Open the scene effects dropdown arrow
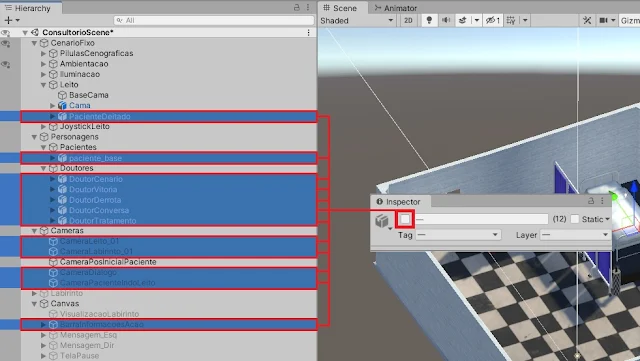Screen dimensions: 640x361 476,20
